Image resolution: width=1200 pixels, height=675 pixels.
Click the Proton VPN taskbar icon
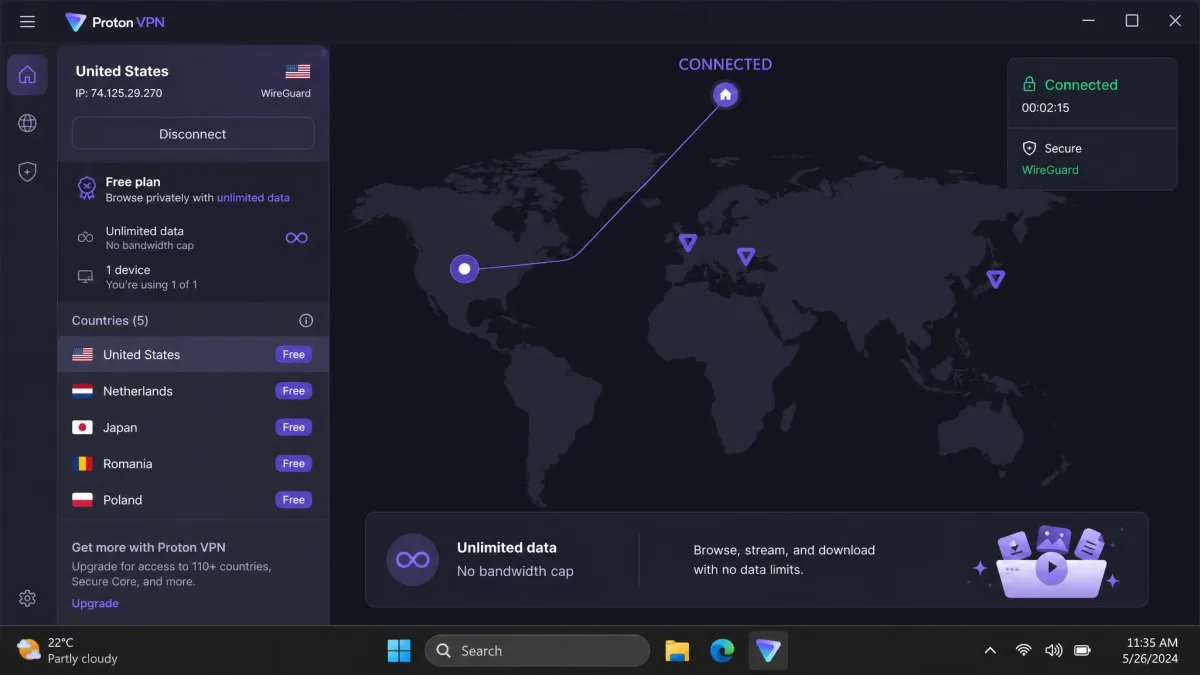click(x=768, y=651)
